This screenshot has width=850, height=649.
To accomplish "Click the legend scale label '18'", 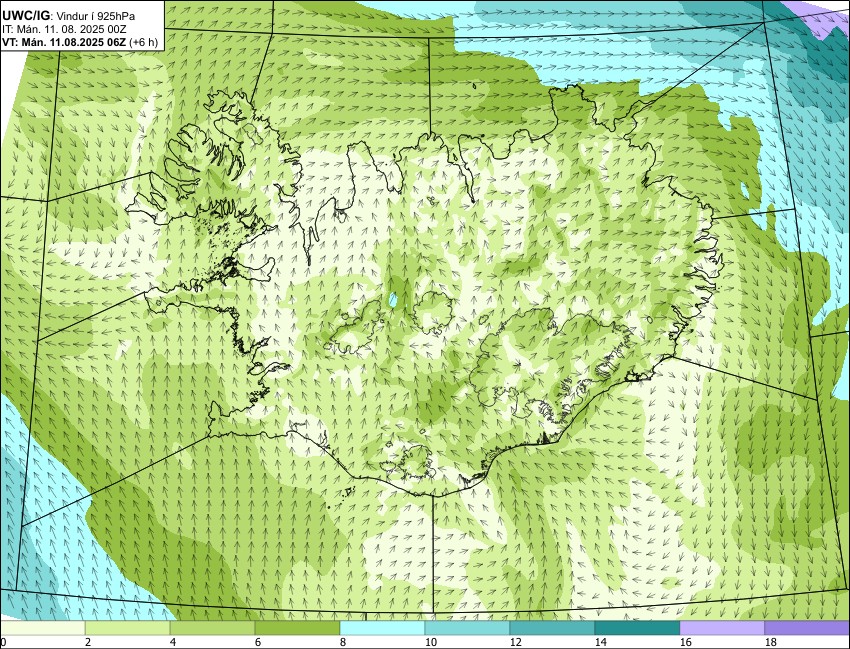I will pos(770,642).
